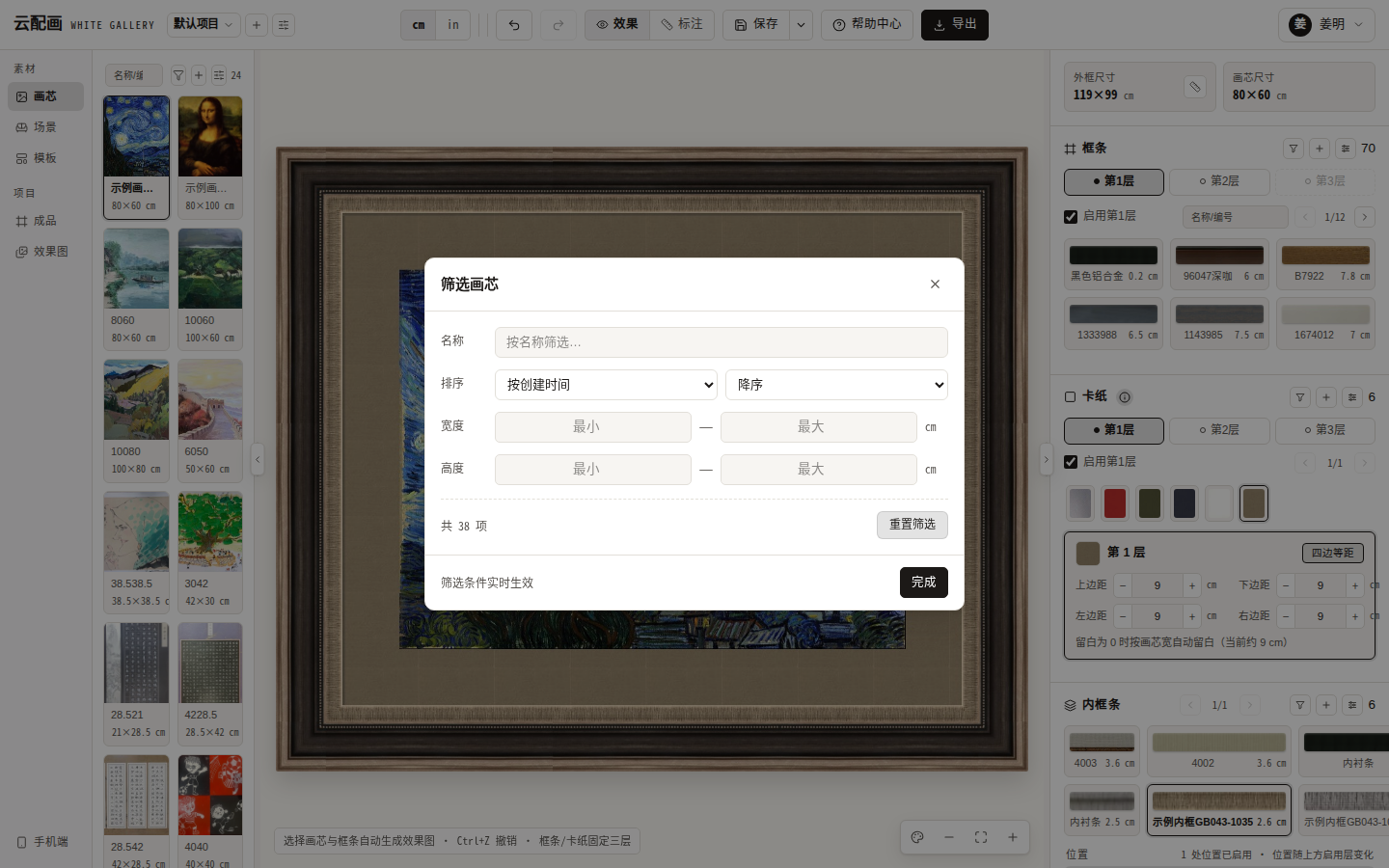Screen dimensions: 1389x868
Task: Click the 内框条 filter funnel icon
Action: coord(1300,705)
